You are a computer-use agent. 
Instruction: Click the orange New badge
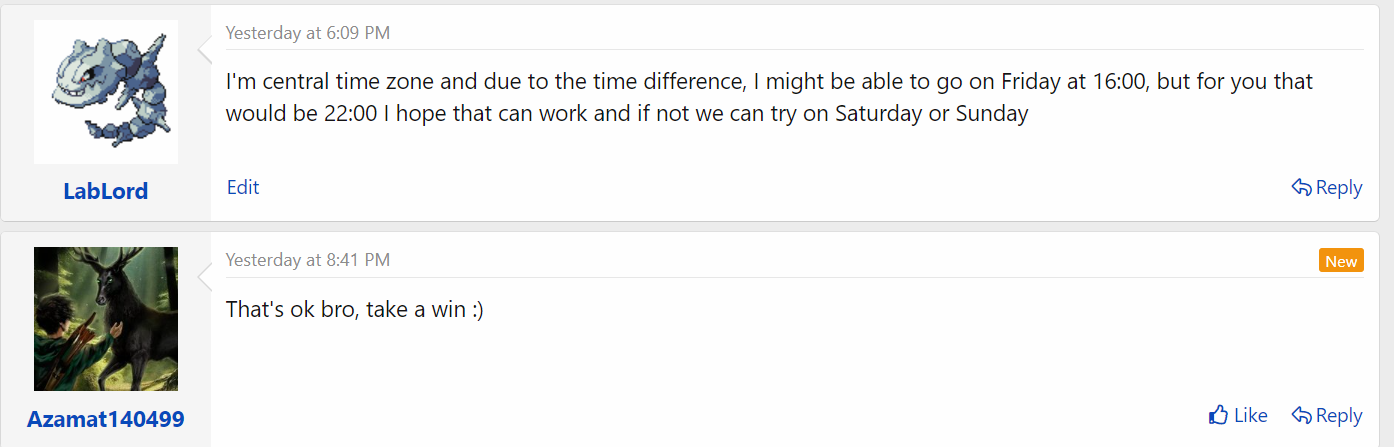point(1341,261)
